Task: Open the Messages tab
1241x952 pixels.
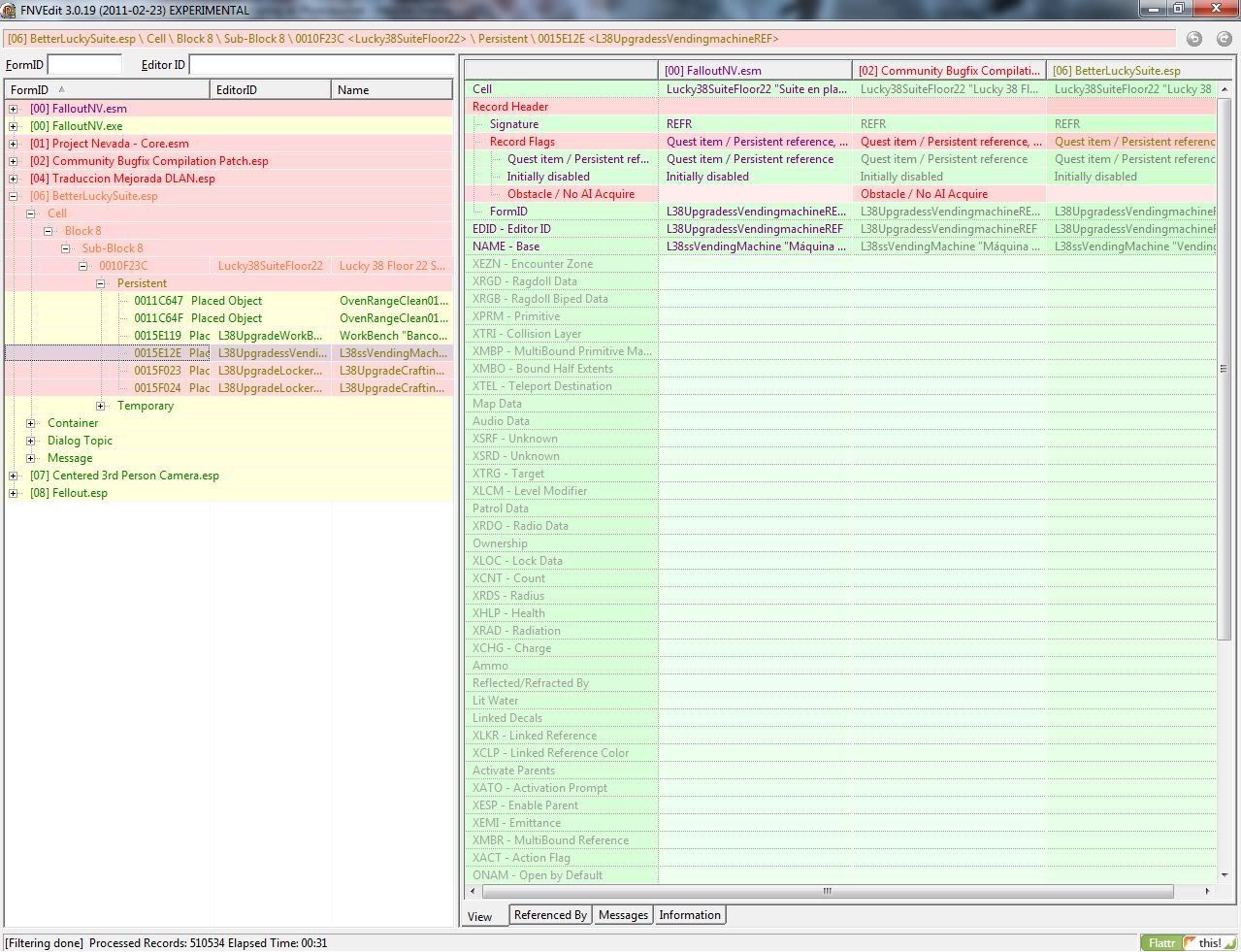Action: click(x=623, y=915)
